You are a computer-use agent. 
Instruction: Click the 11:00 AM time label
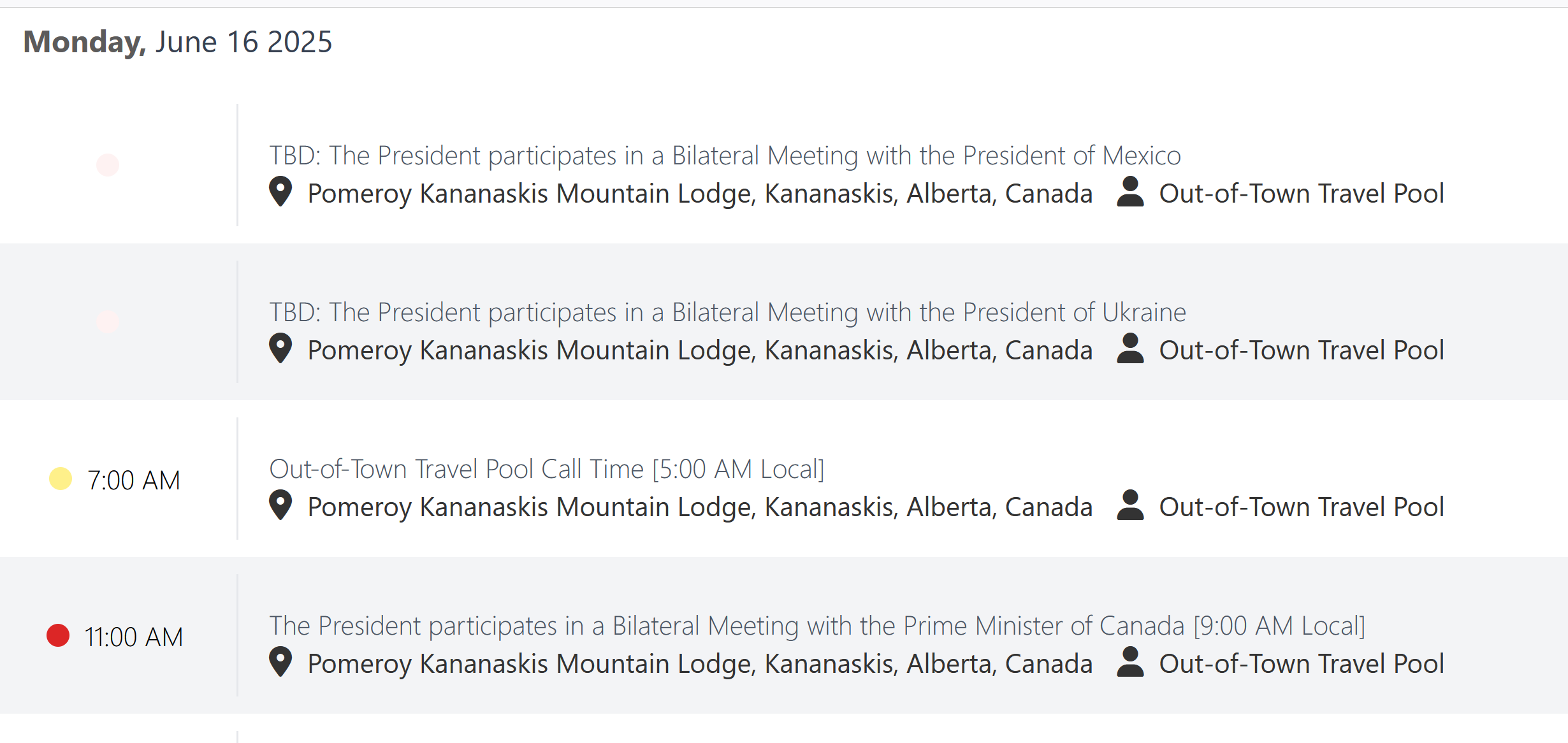(134, 637)
